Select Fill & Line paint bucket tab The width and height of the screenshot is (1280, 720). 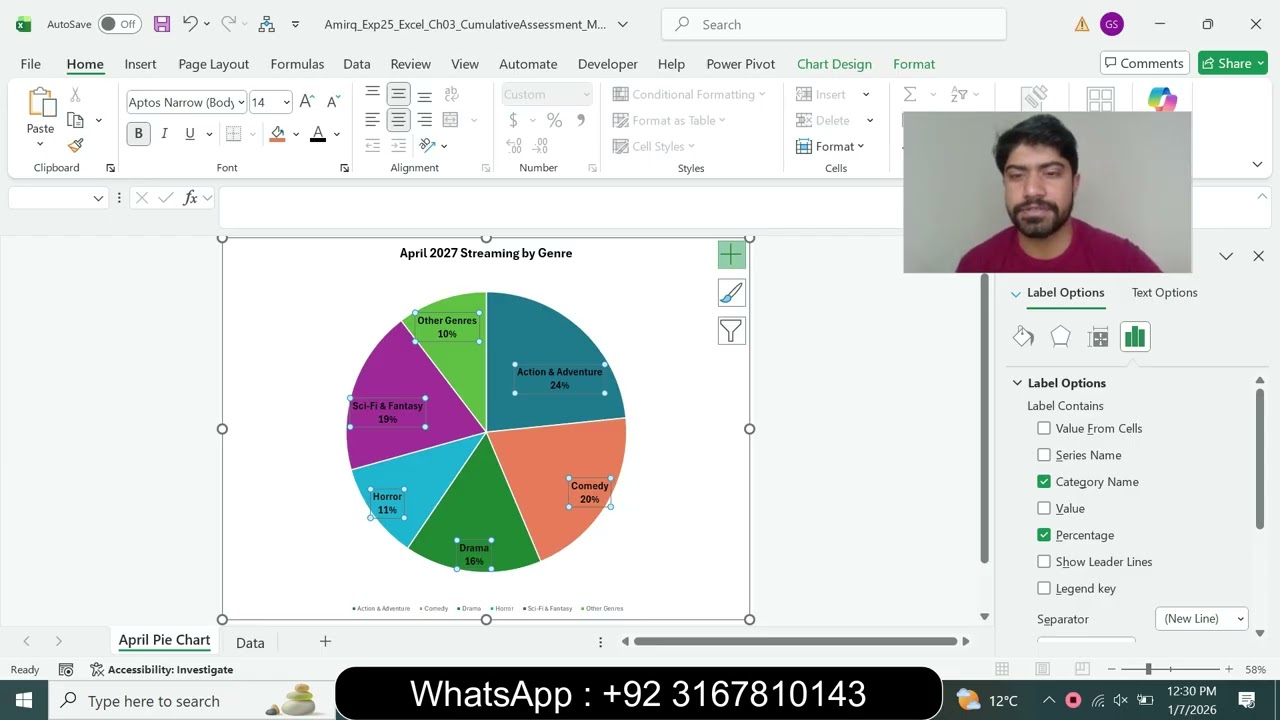[x=1023, y=337]
